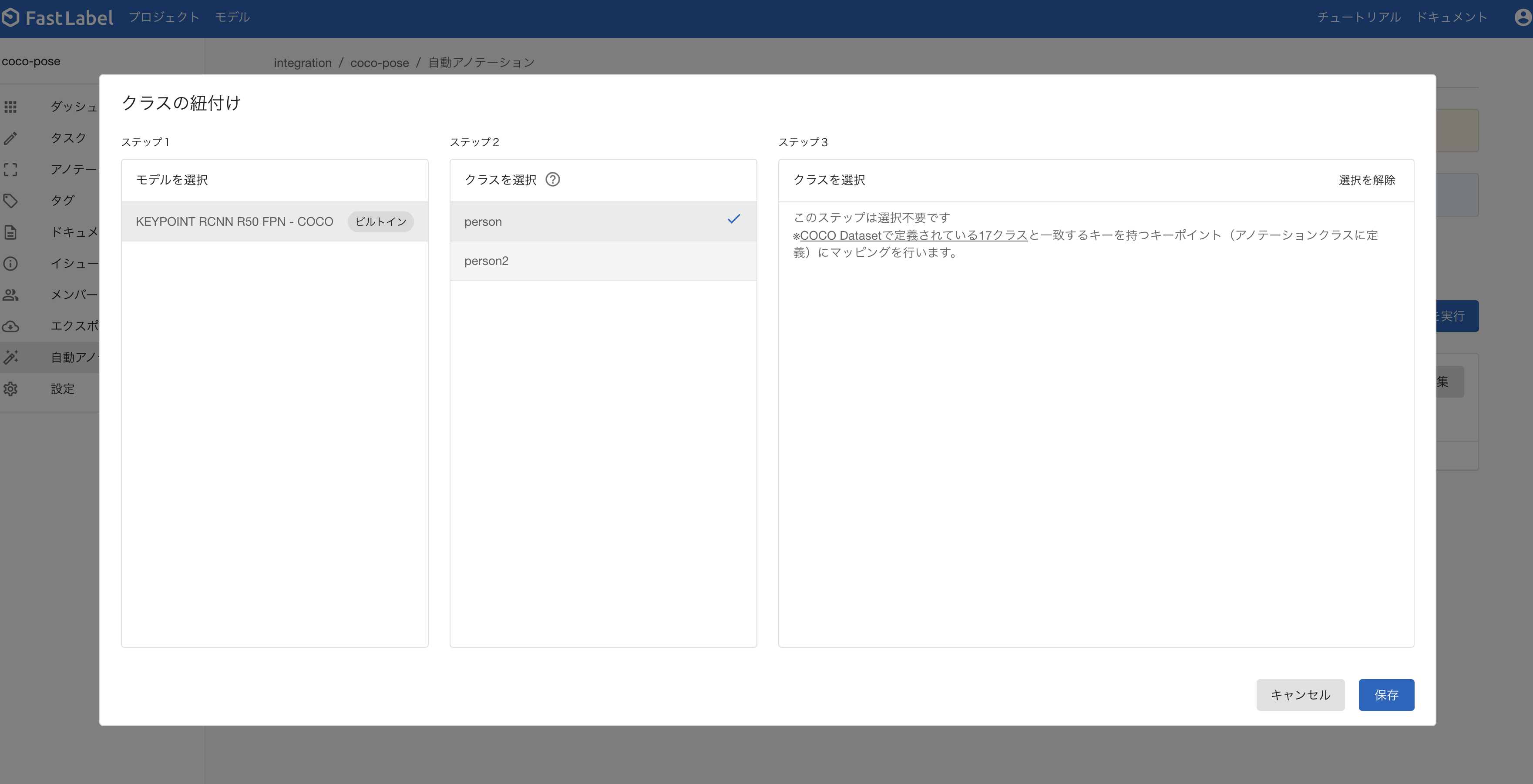Open the settings gear icon in sidebar
This screenshot has height=784, width=1533.
11,389
